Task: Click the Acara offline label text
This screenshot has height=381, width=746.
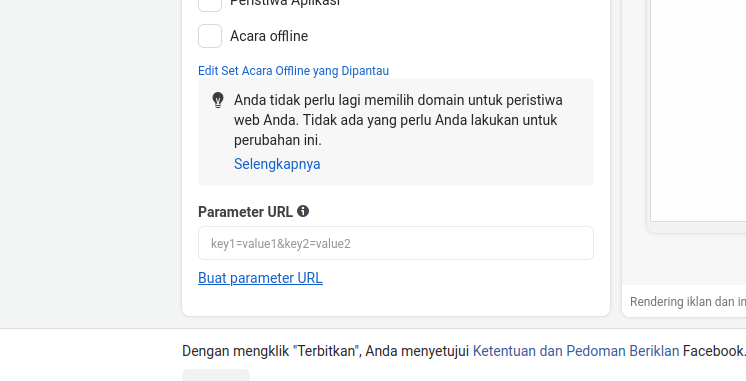Action: click(269, 36)
